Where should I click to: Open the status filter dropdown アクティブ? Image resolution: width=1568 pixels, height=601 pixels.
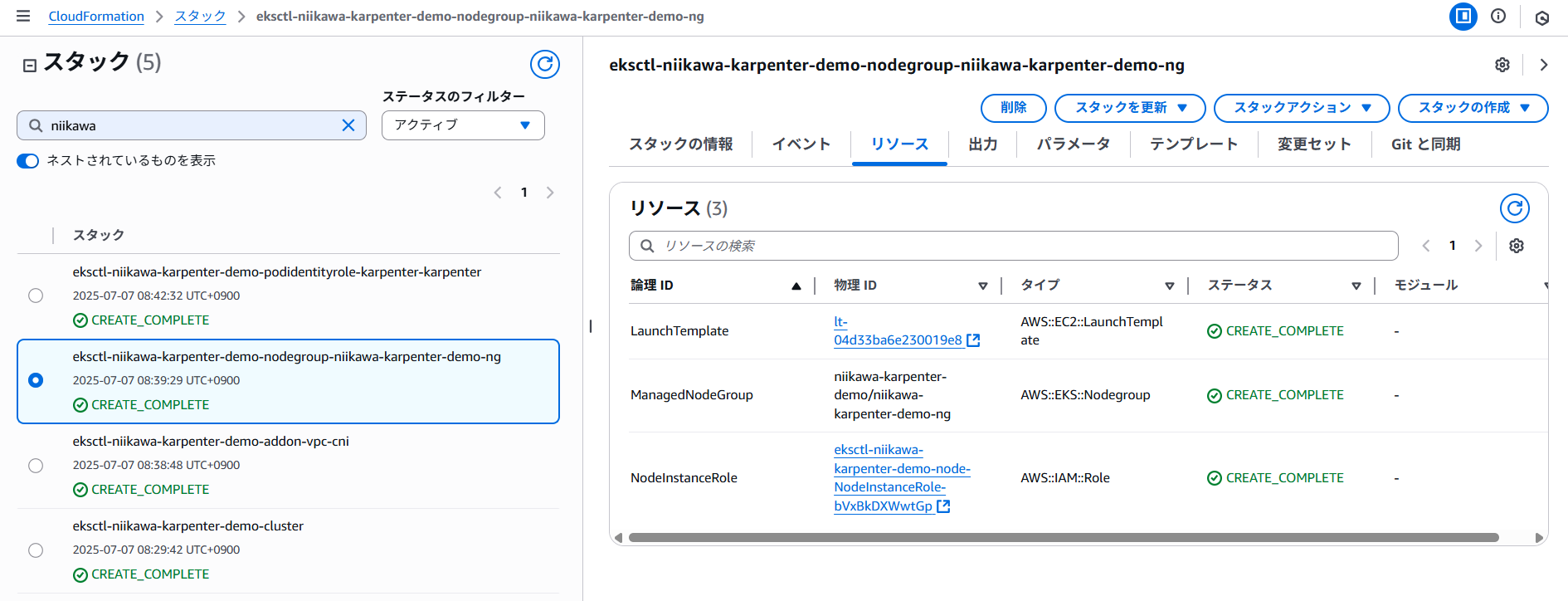(463, 125)
